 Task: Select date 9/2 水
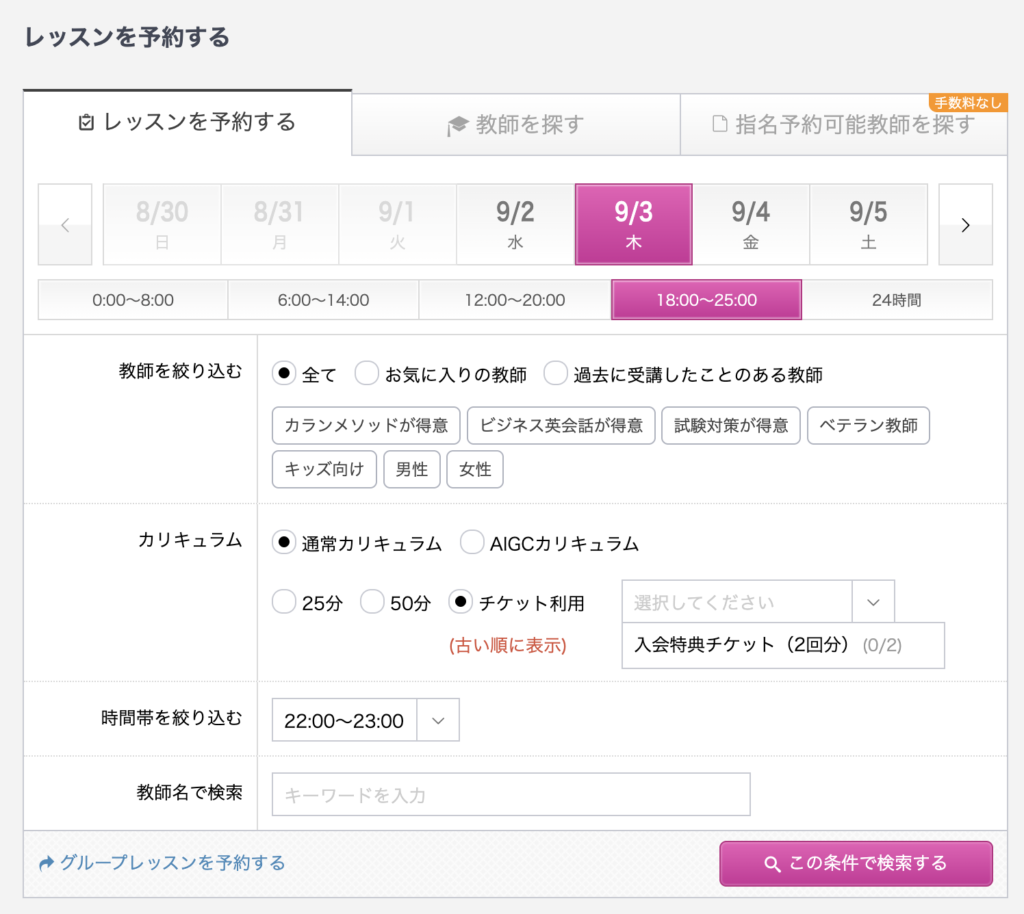tap(515, 225)
